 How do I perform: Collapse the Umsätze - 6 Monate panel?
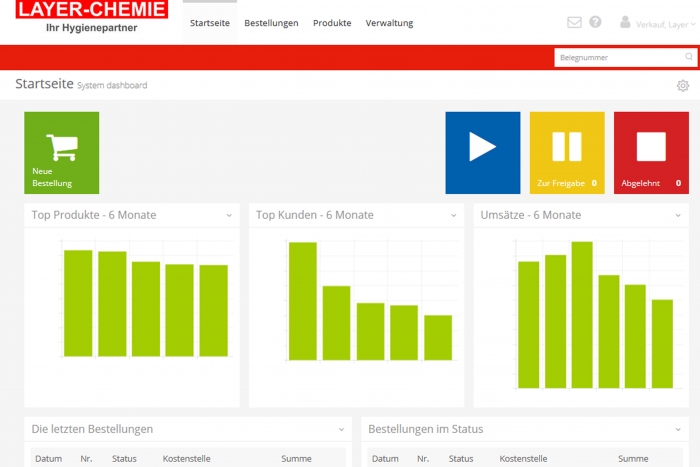tap(678, 215)
